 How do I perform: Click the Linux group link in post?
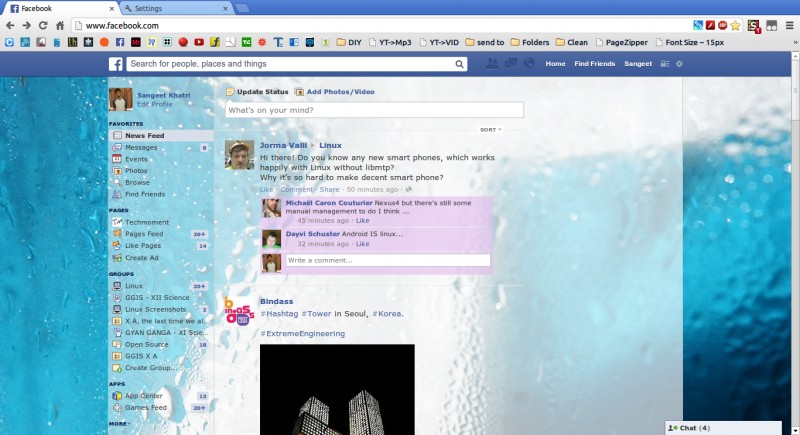(x=330, y=145)
